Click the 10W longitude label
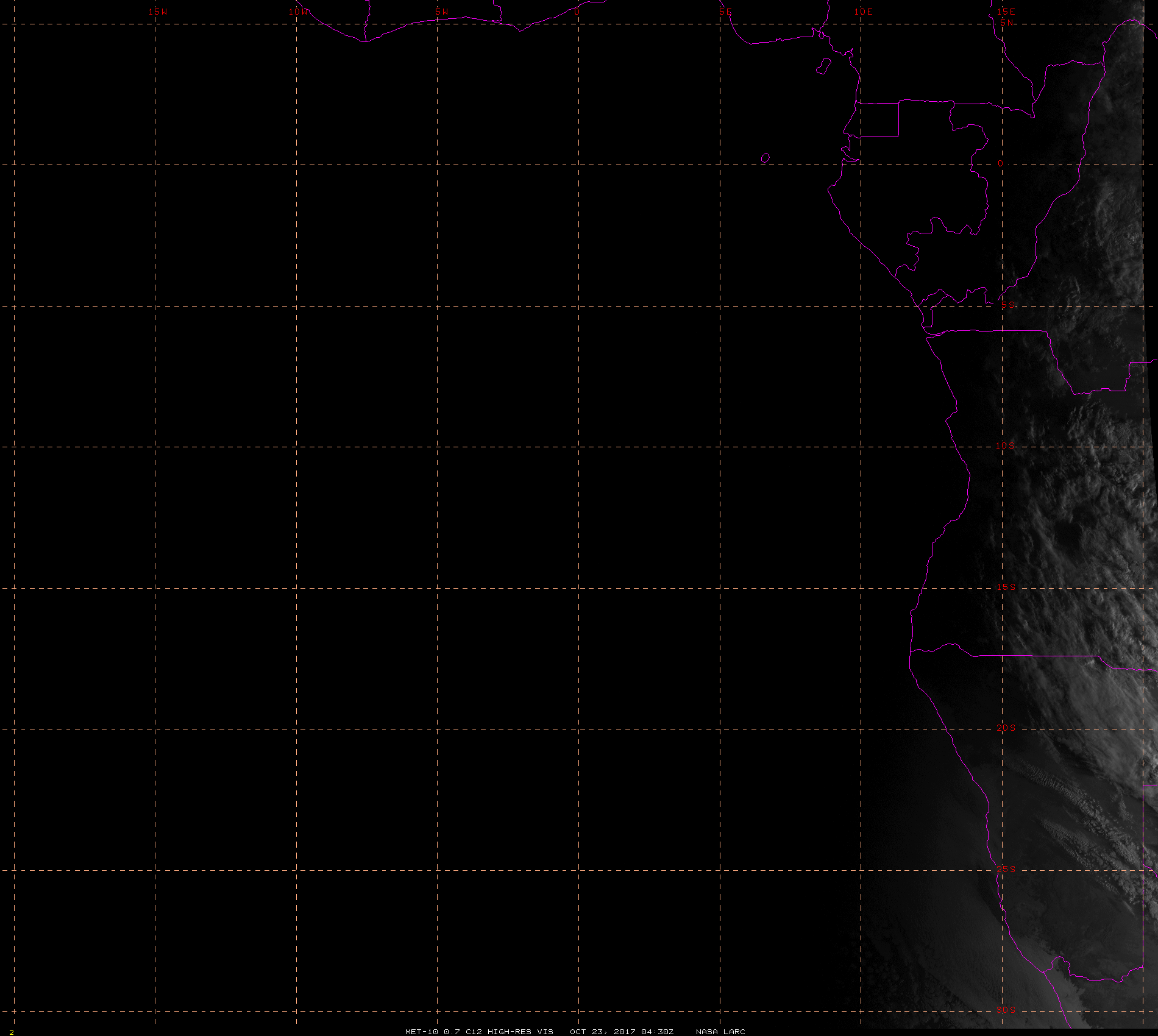The height and width of the screenshot is (1036, 1158). [x=299, y=12]
